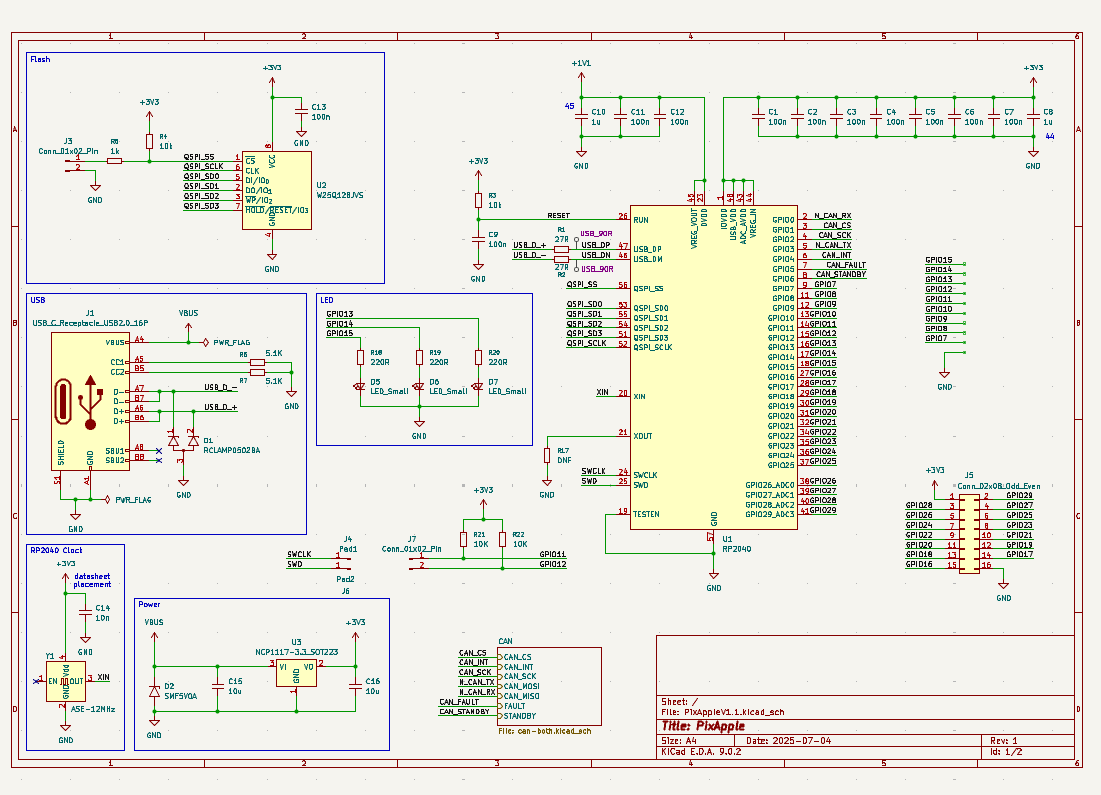This screenshot has height=795, width=1101.
Task: Click the 'Power' section title
Action: [149, 604]
